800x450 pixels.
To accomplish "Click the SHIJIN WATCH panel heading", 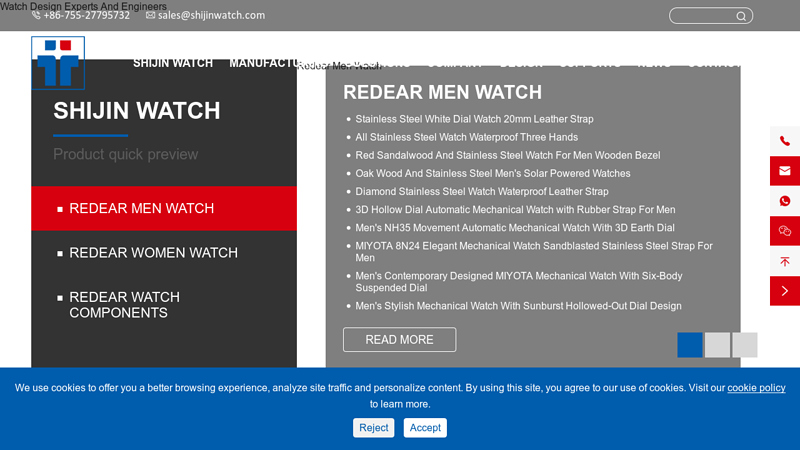I will tap(137, 111).
